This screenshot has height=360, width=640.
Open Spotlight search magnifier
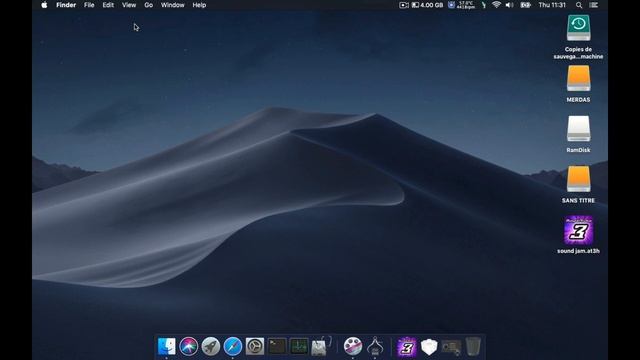coord(579,5)
